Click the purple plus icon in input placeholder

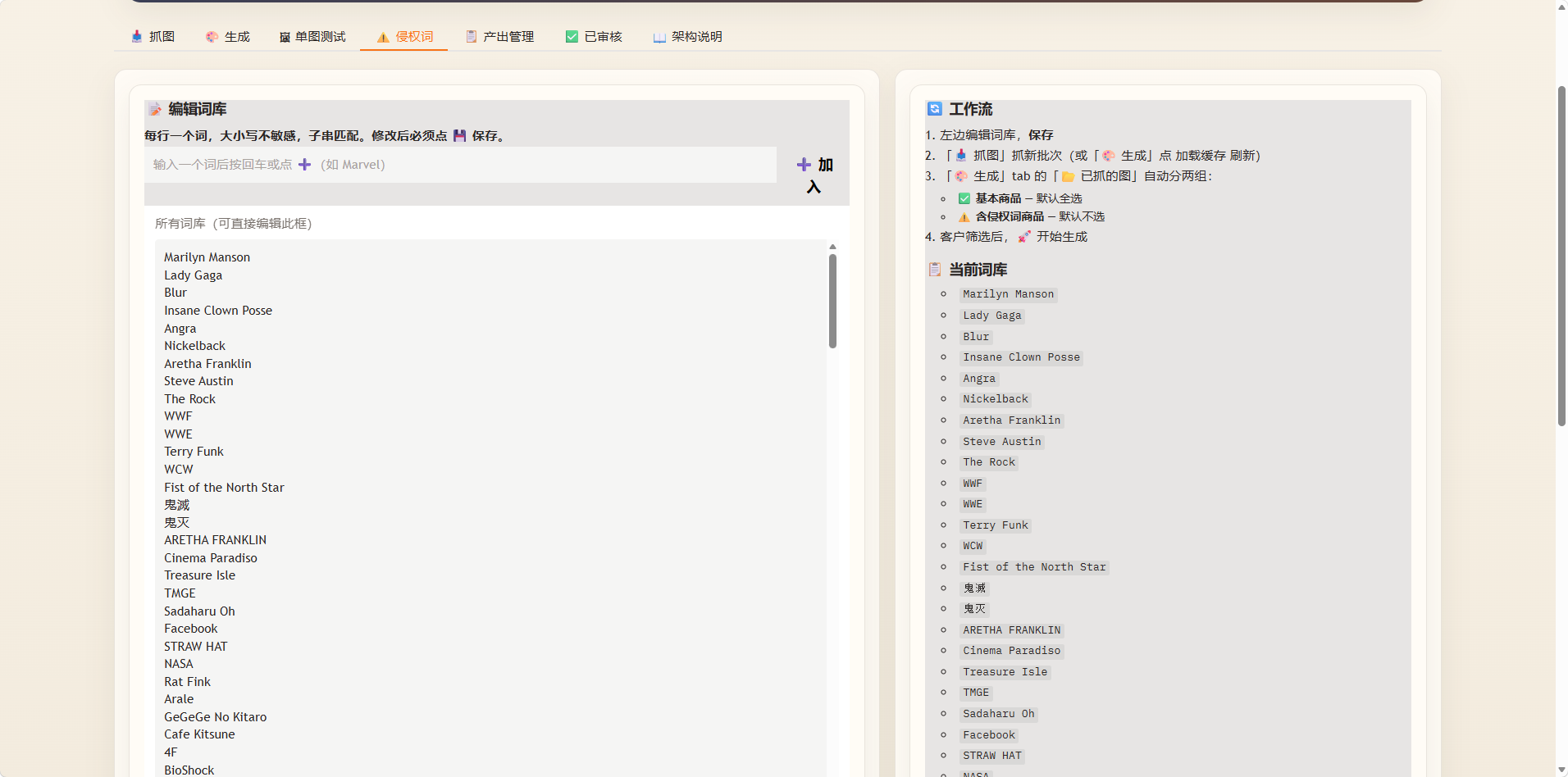(304, 165)
